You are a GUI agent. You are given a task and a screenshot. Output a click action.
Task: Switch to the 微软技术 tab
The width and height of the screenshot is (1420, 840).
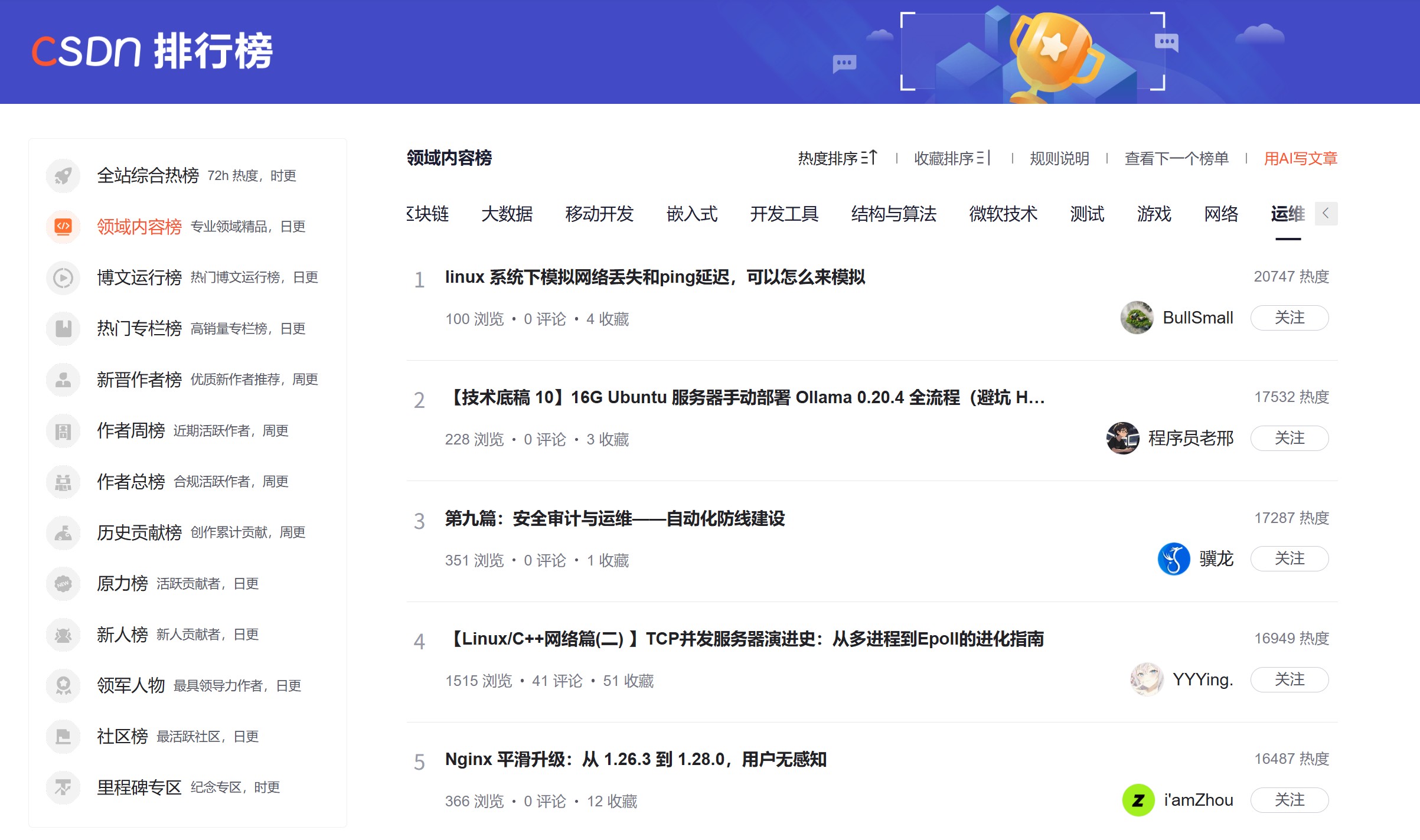(x=1003, y=214)
